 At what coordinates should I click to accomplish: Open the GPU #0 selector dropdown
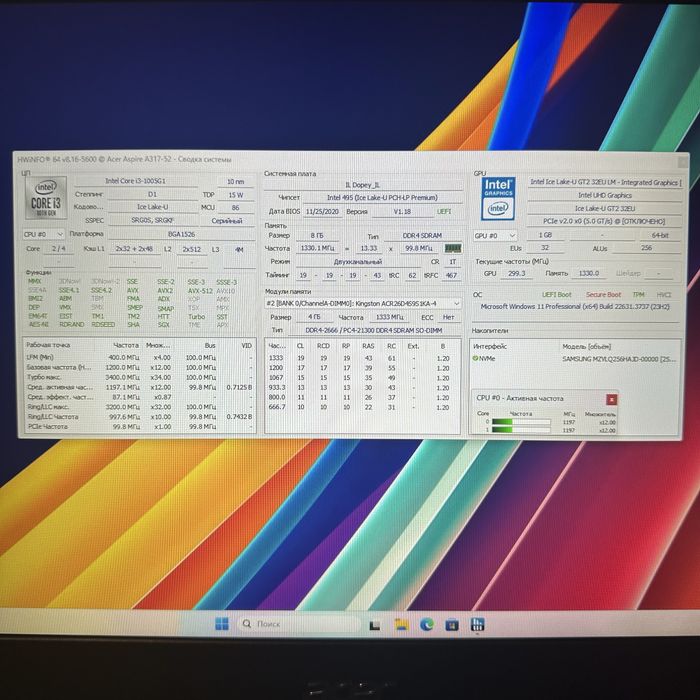pos(495,235)
